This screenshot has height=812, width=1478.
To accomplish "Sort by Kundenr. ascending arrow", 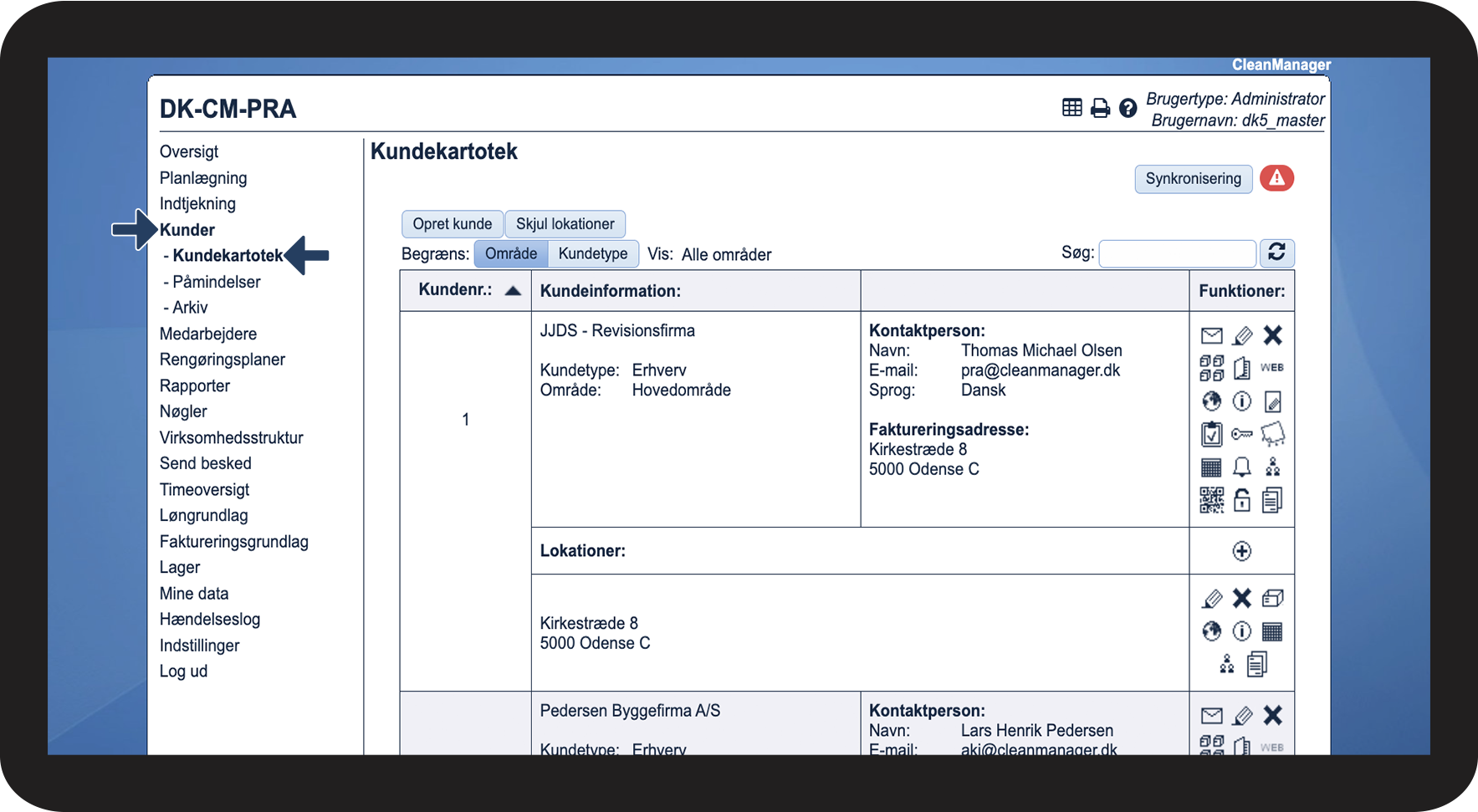I will [x=514, y=291].
